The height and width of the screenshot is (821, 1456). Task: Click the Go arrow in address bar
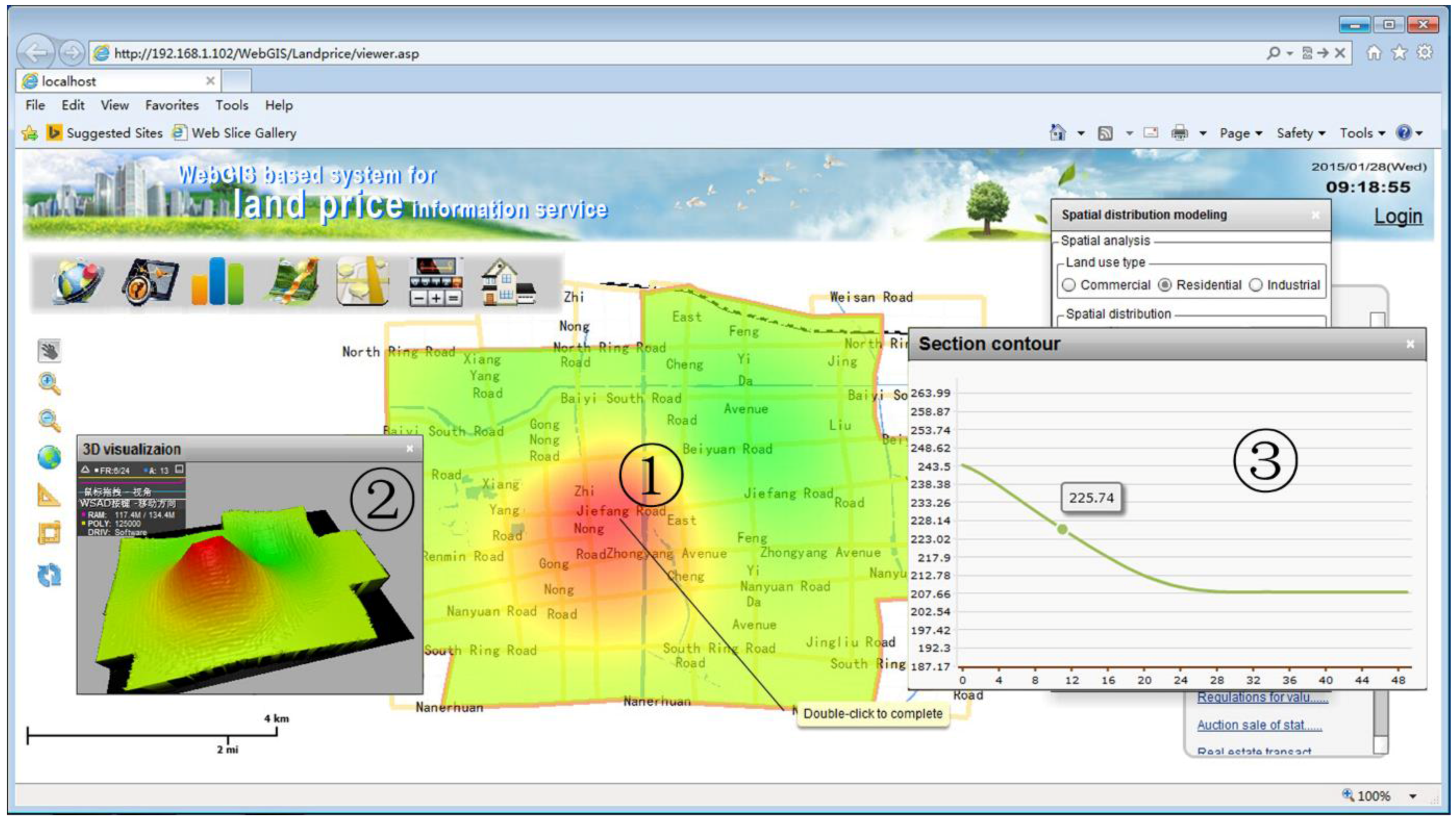tap(1323, 53)
